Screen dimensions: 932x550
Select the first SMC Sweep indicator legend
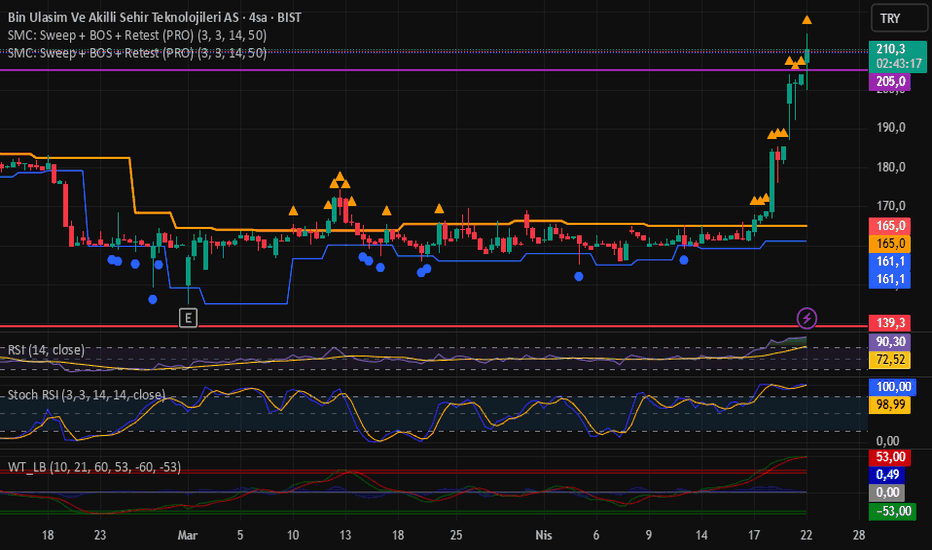137,35
